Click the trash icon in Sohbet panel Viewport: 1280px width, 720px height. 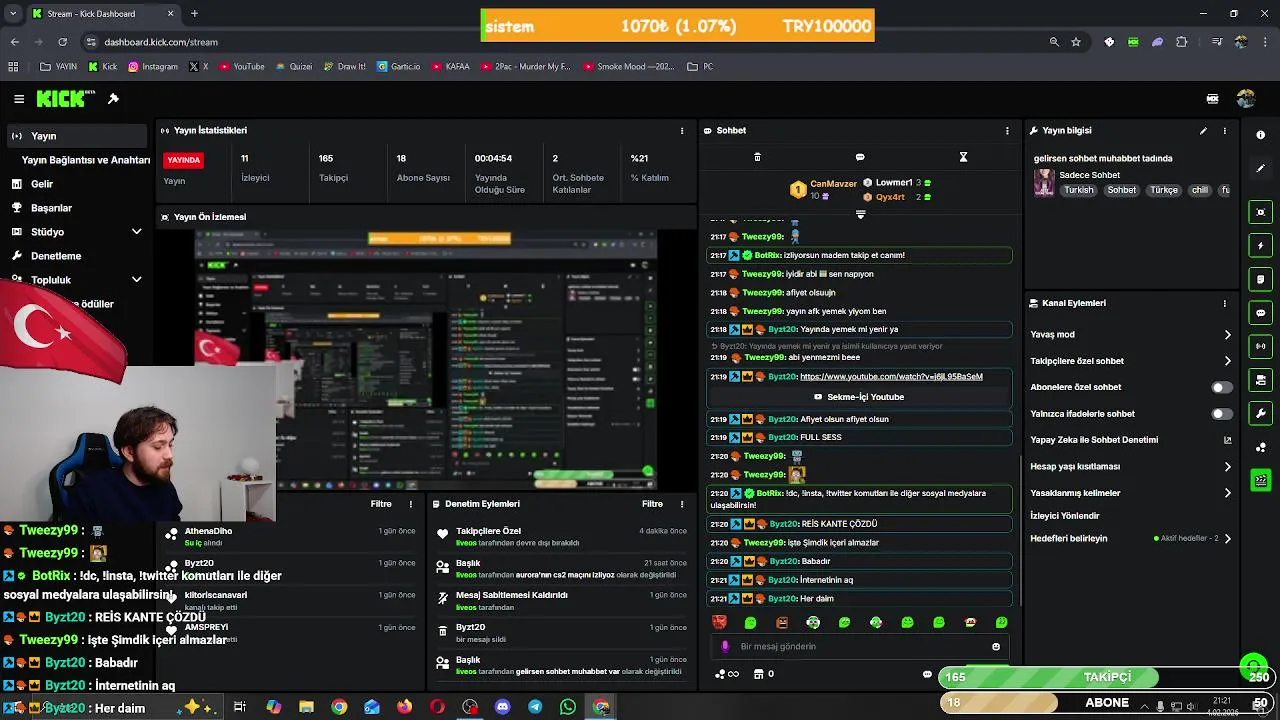(x=757, y=157)
